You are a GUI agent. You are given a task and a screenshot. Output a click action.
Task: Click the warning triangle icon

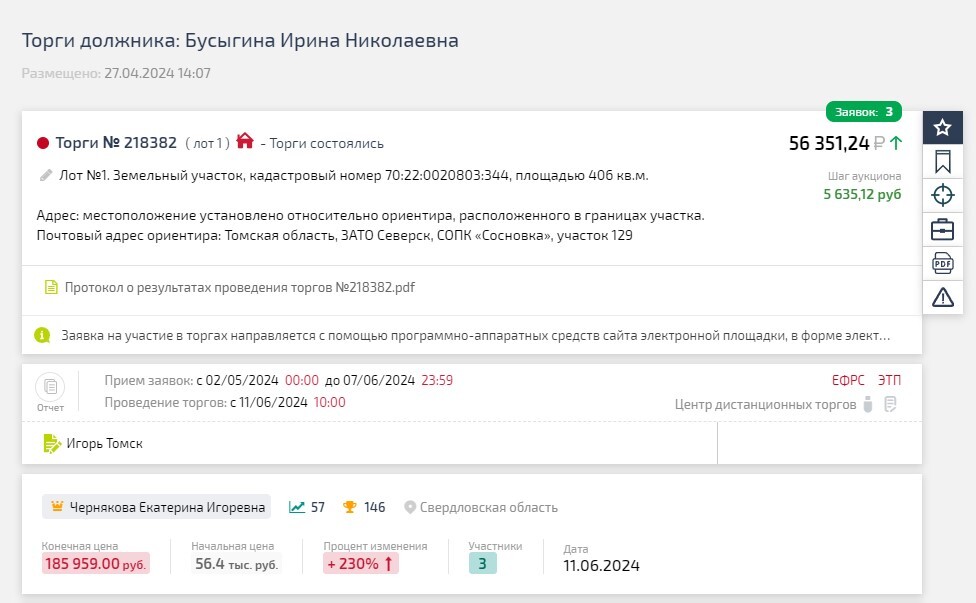coord(942,297)
